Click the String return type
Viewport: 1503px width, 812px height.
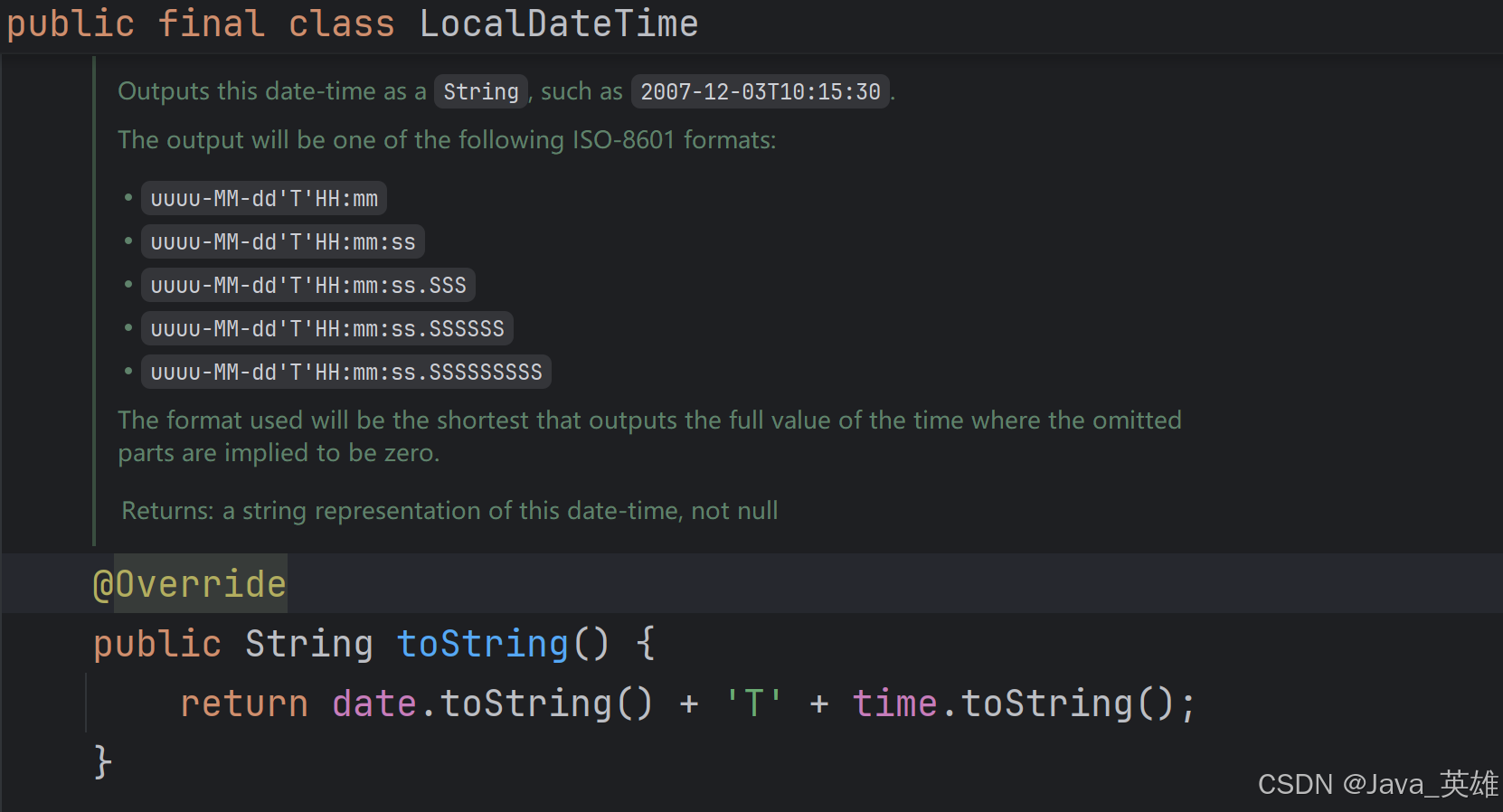click(x=309, y=644)
